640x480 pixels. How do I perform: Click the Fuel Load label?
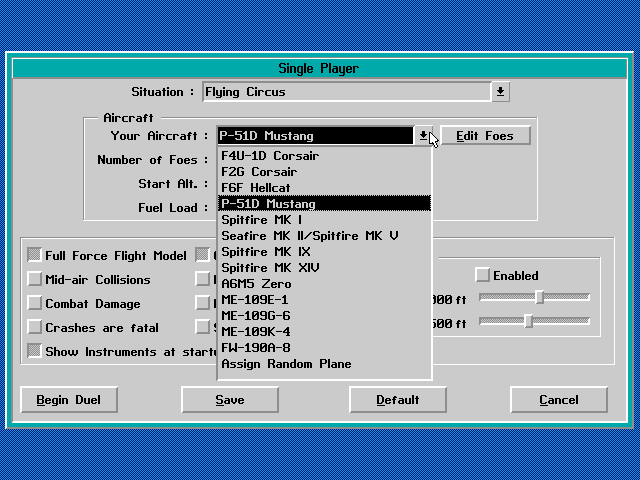pyautogui.click(x=173, y=208)
